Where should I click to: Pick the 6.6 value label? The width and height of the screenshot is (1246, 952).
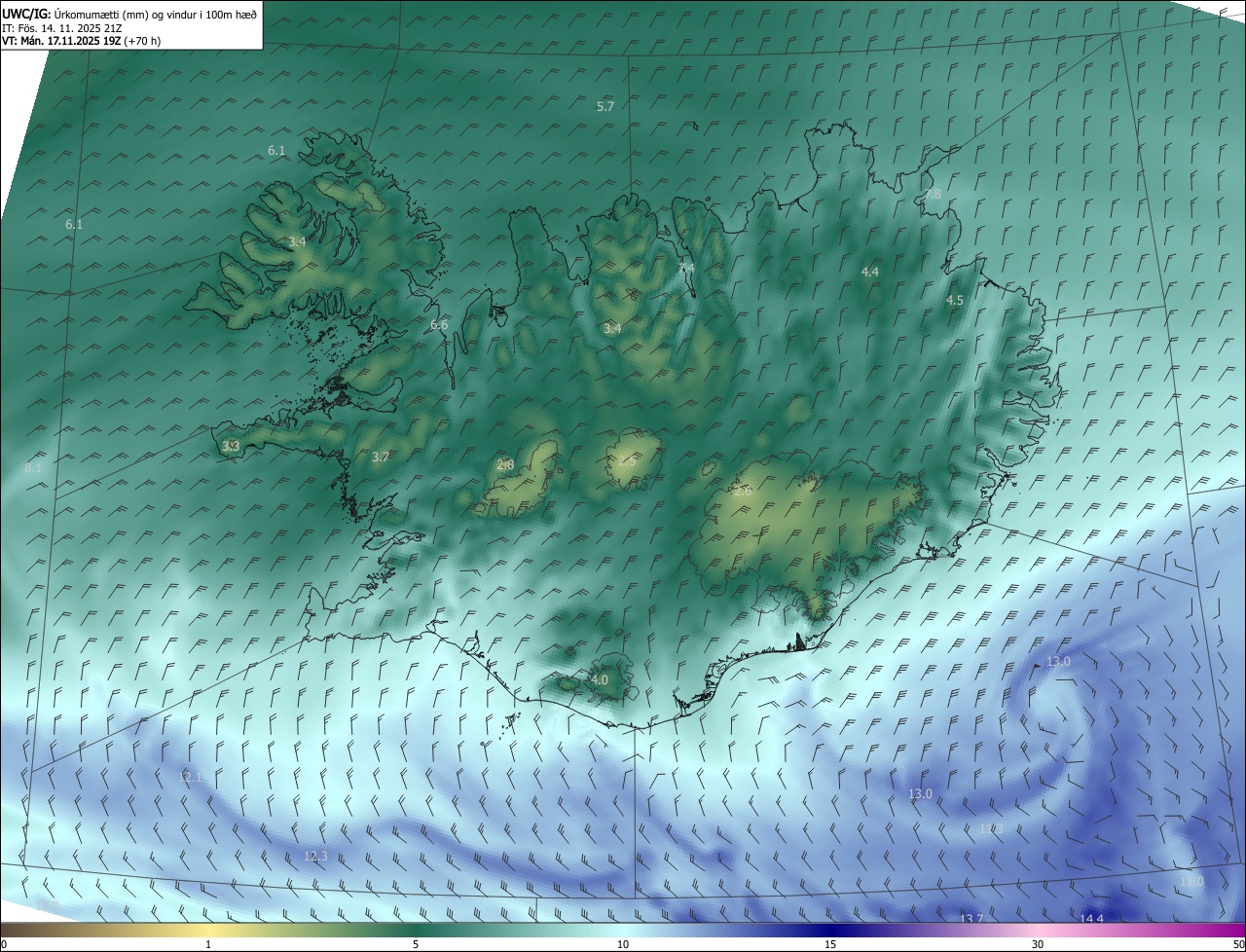click(439, 324)
